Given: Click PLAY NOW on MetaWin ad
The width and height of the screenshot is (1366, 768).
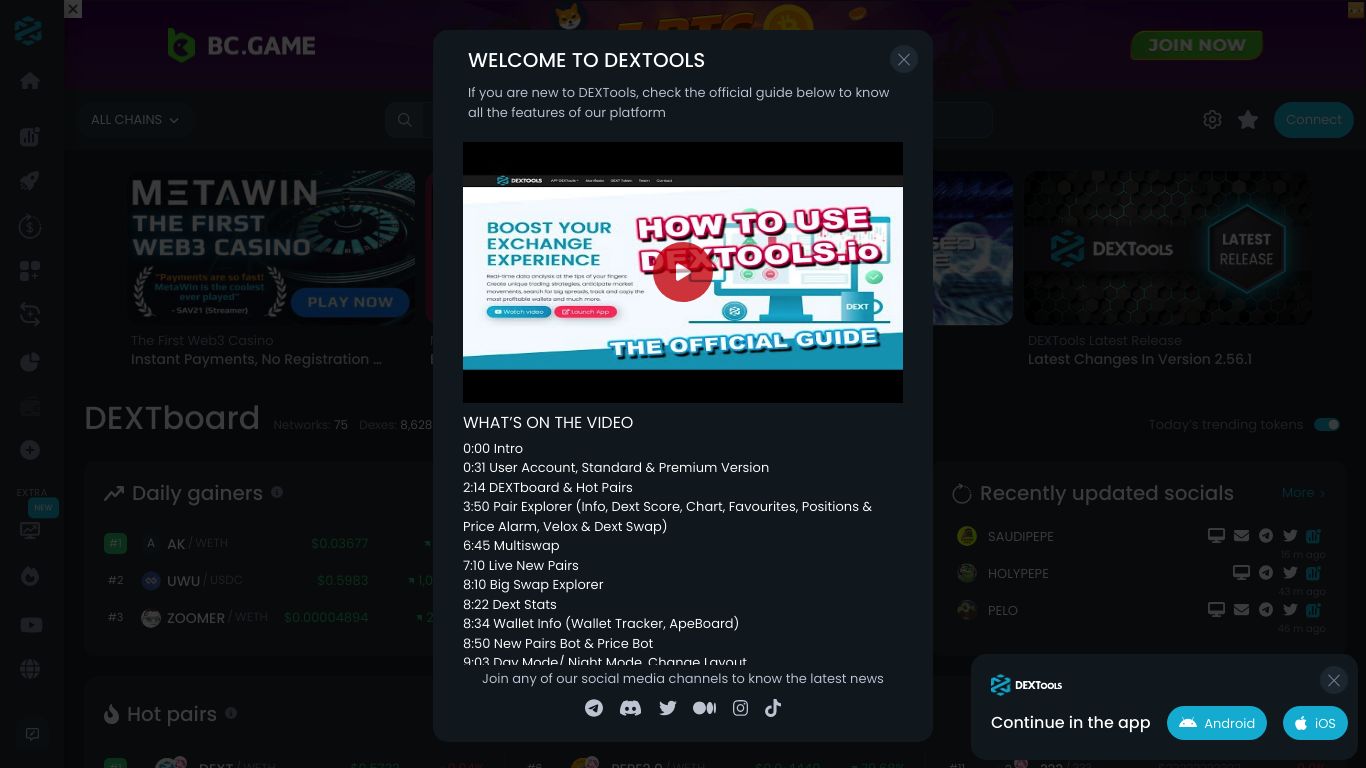Looking at the screenshot, I should pyautogui.click(x=350, y=302).
